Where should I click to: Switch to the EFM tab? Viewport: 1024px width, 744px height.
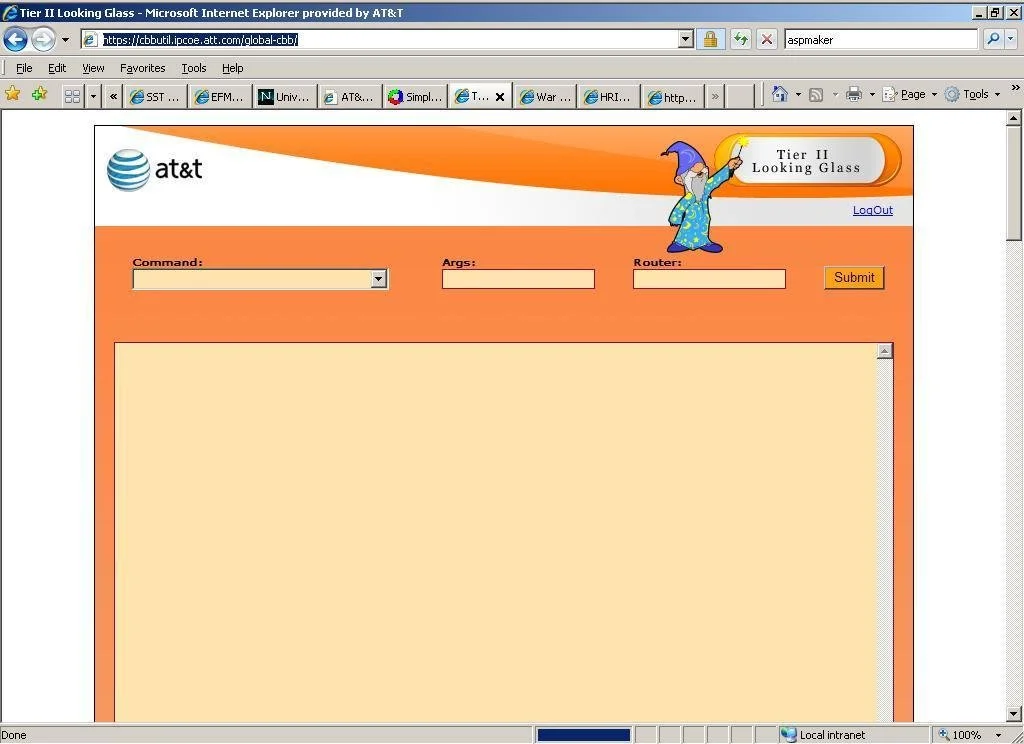(219, 97)
